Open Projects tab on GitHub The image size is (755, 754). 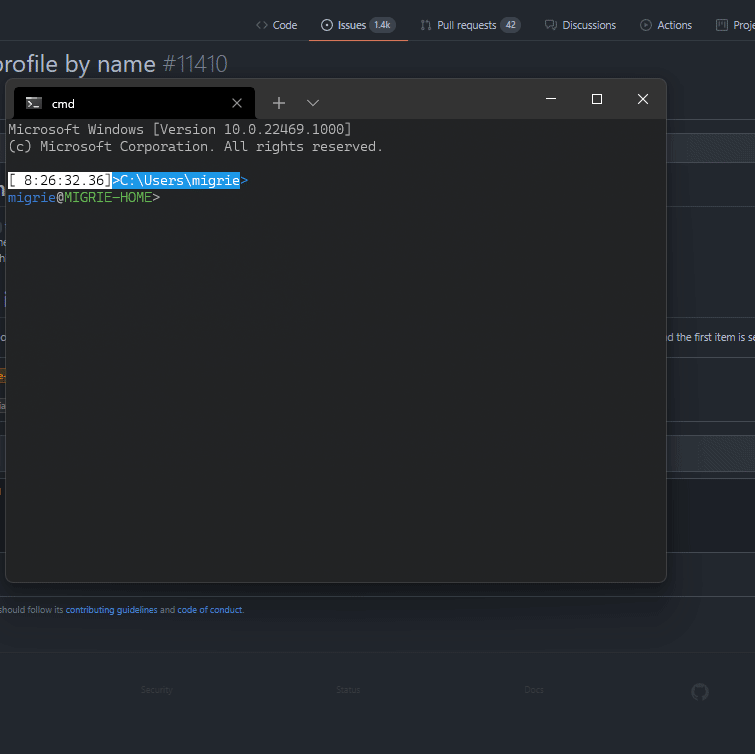point(735,25)
